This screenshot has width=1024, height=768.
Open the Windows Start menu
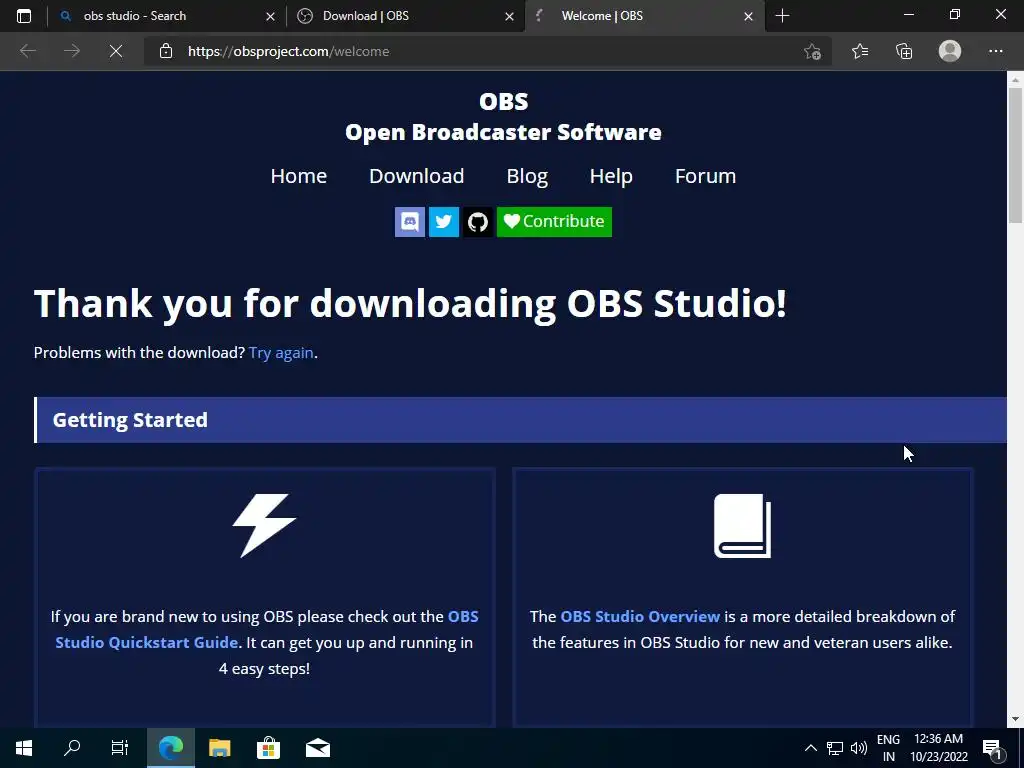coord(24,748)
